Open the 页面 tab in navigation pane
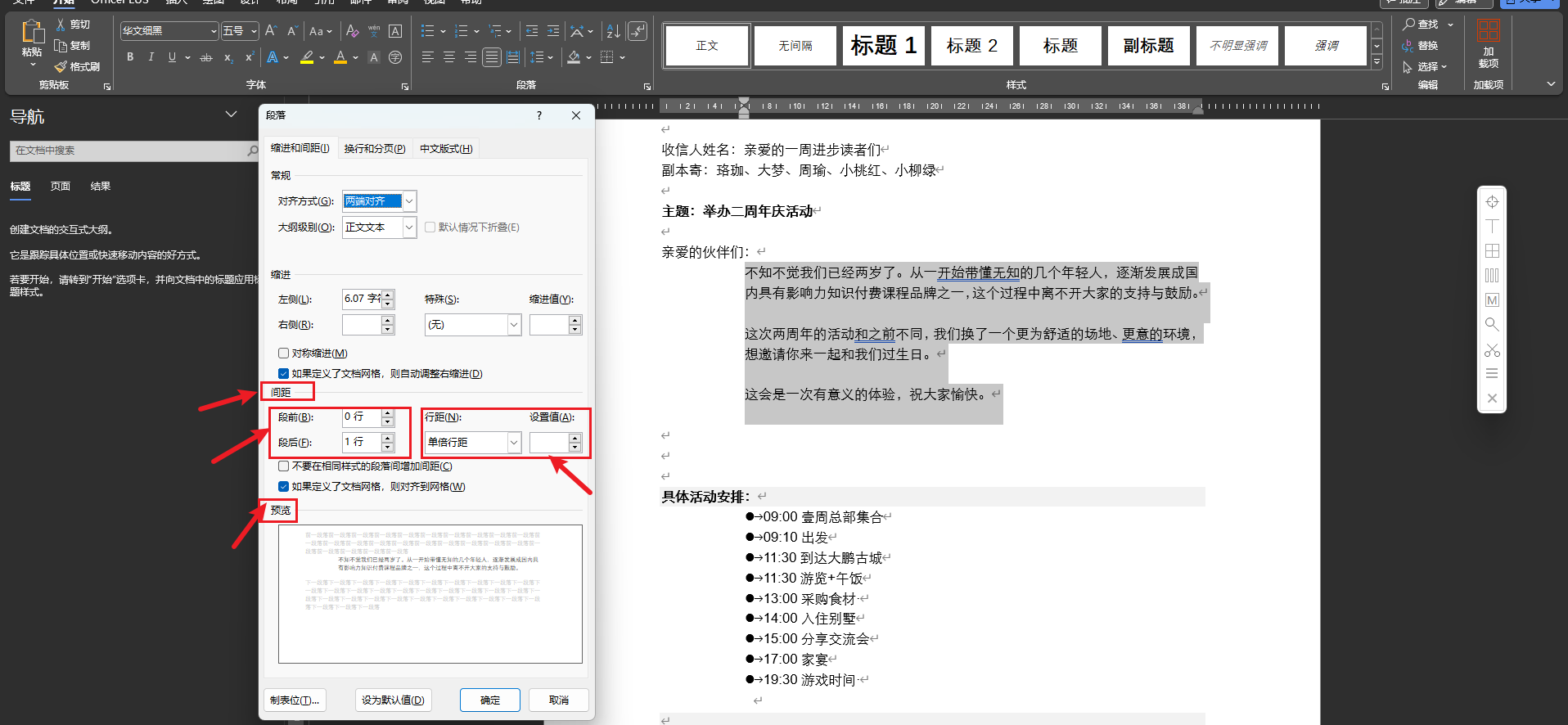Screen dimensions: 1568x725 [61, 187]
